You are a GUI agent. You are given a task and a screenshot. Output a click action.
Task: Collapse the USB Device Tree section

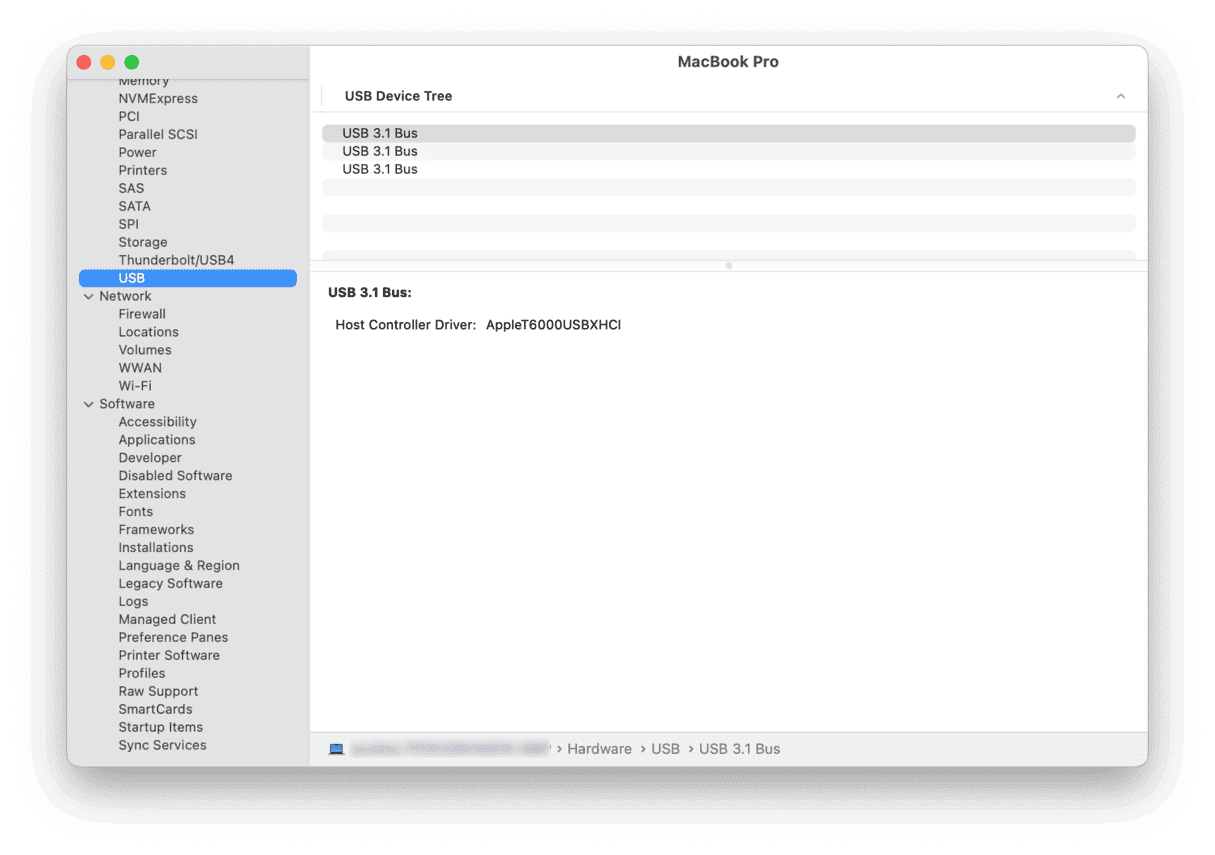click(x=1121, y=95)
